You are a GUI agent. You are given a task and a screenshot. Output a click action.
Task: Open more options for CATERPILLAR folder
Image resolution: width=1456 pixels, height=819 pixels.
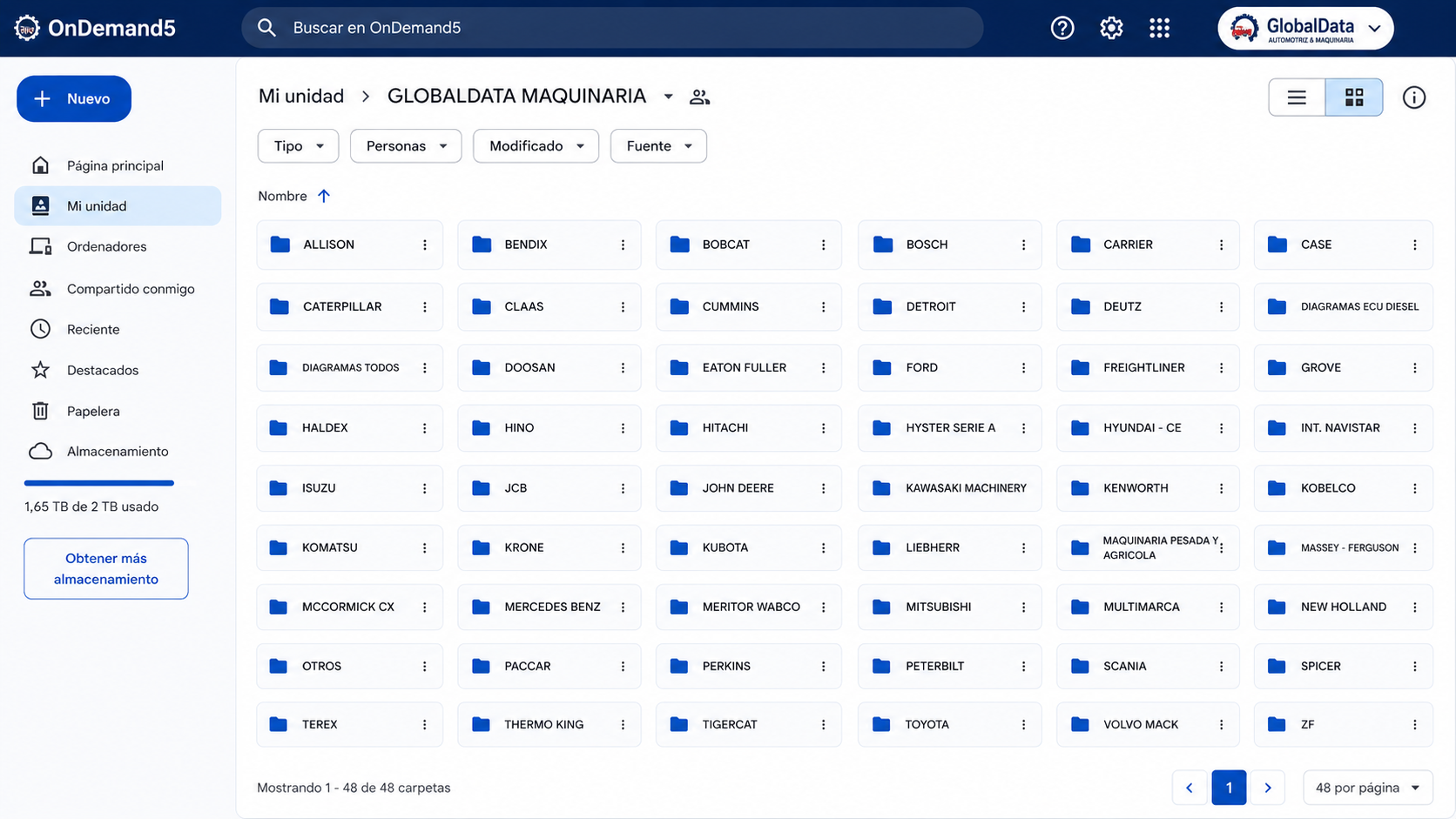425,306
